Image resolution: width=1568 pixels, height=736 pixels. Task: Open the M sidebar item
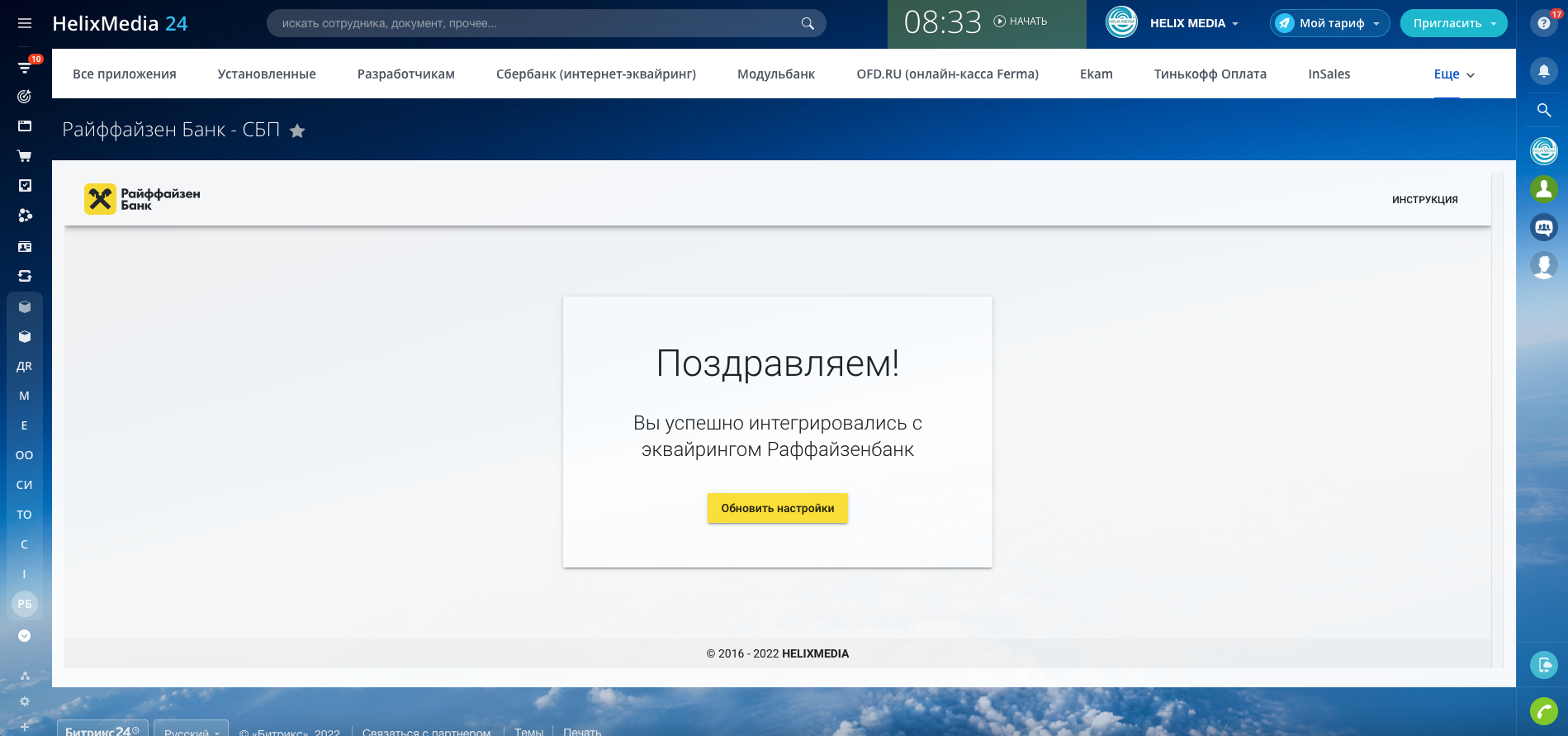click(x=25, y=396)
